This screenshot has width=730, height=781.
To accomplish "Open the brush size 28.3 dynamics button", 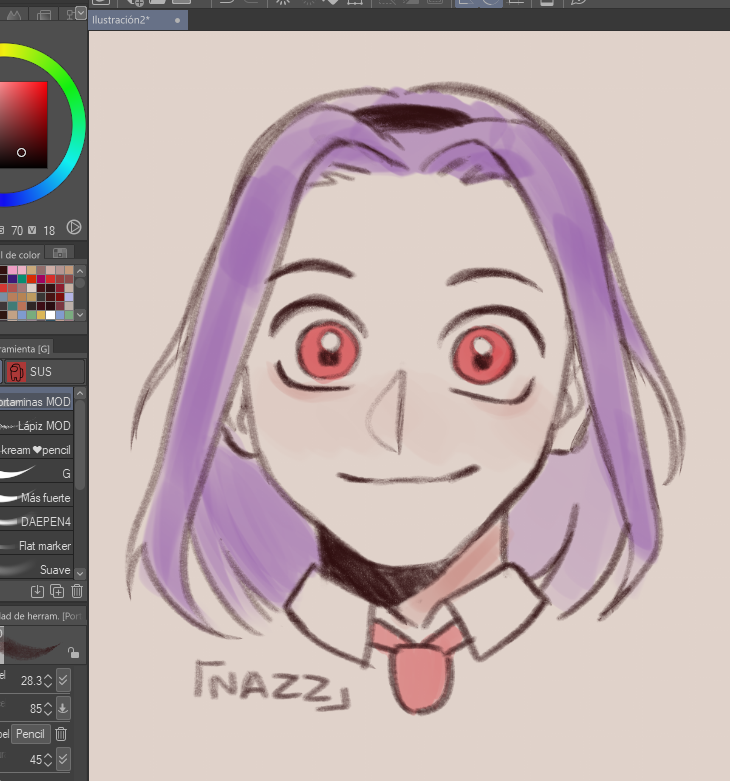I will 63,680.
